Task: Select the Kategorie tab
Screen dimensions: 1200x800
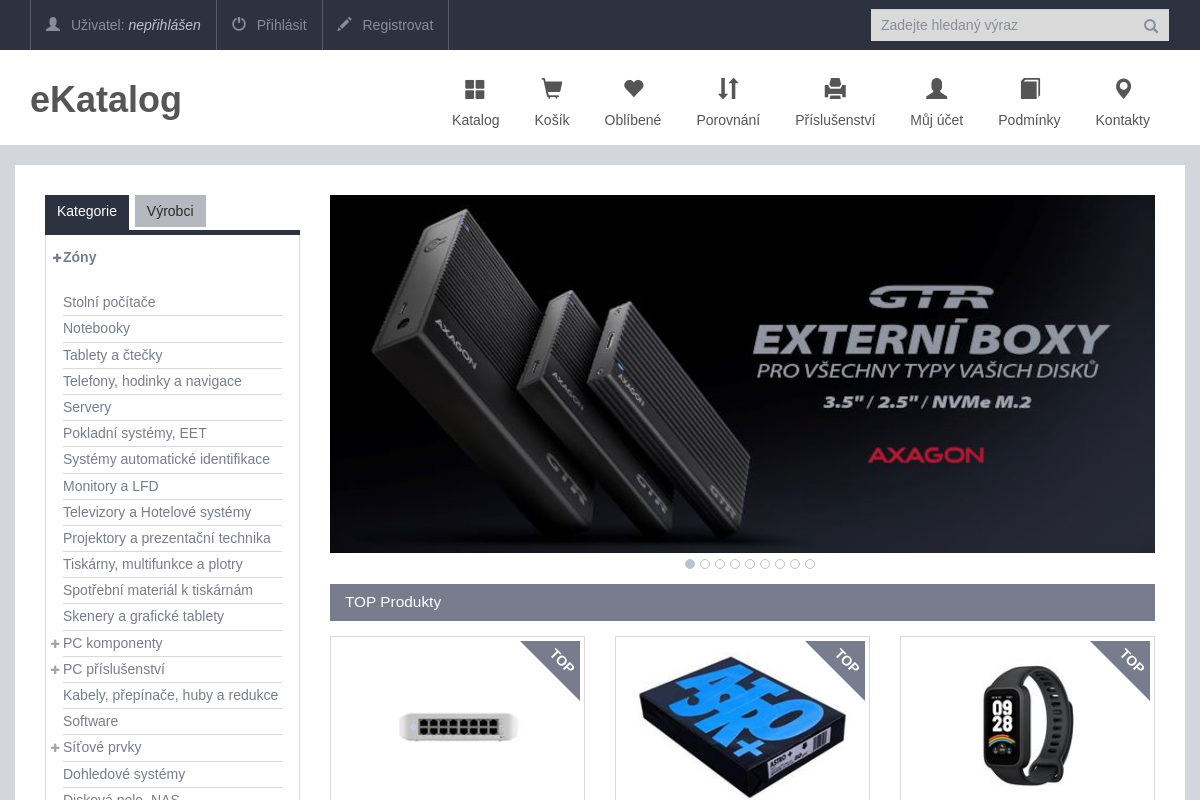Action: pos(87,211)
